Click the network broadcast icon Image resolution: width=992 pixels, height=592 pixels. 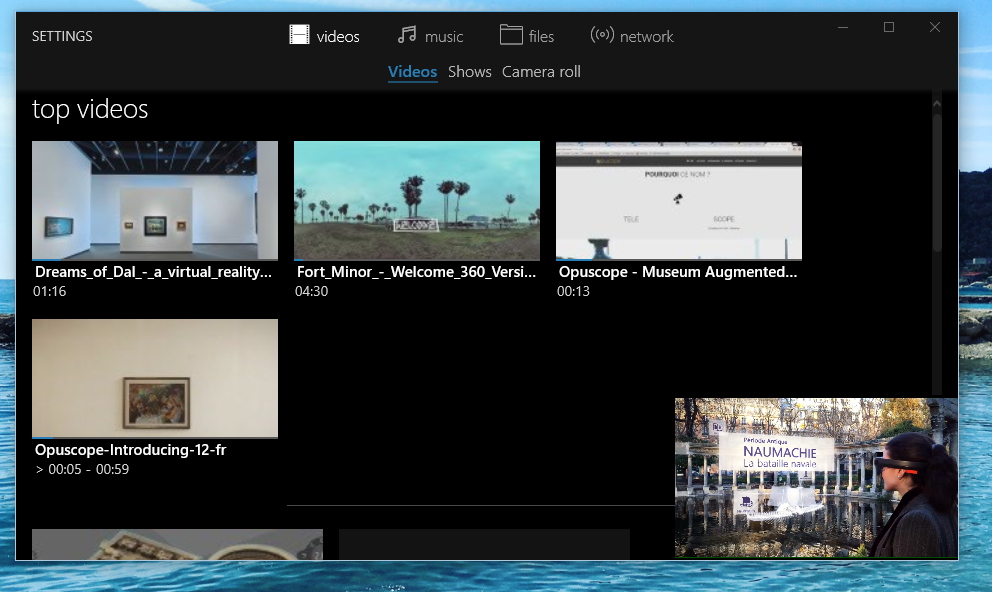[x=601, y=35]
